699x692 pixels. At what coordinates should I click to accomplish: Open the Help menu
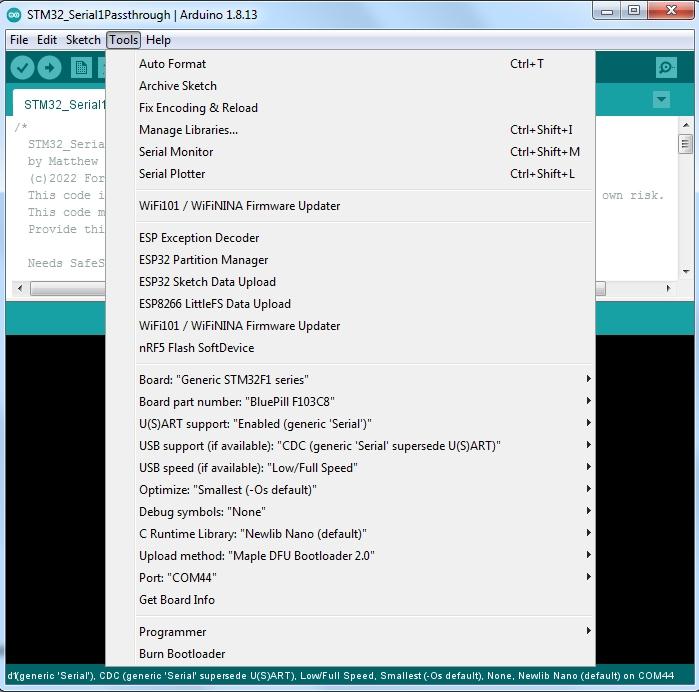tap(158, 40)
